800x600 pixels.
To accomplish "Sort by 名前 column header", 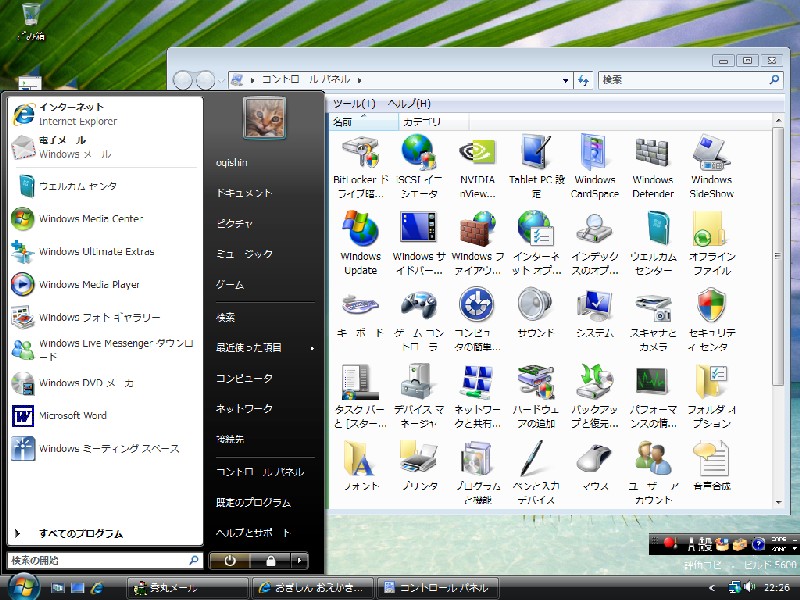I will click(364, 121).
